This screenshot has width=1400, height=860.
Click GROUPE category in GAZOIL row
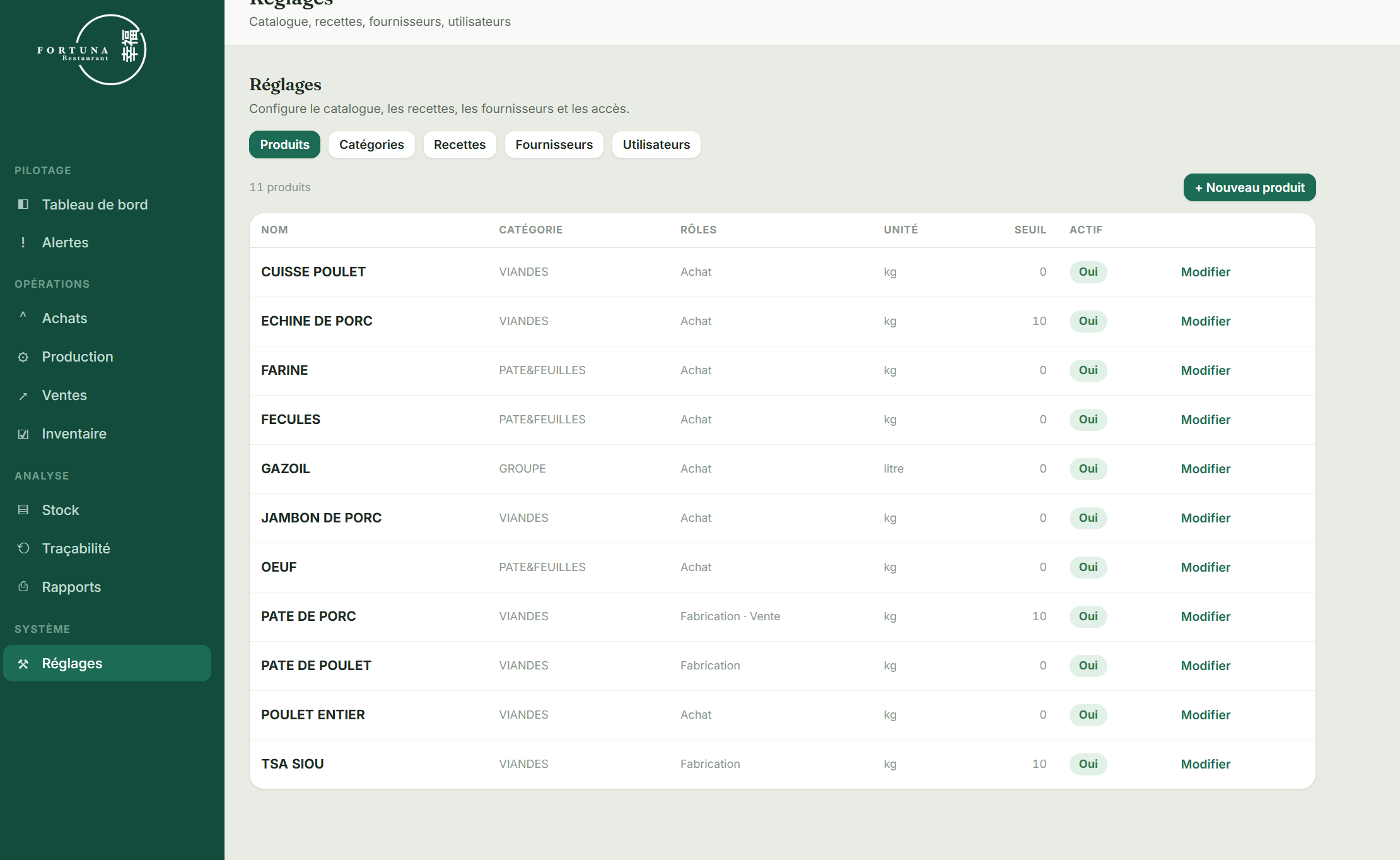click(522, 469)
